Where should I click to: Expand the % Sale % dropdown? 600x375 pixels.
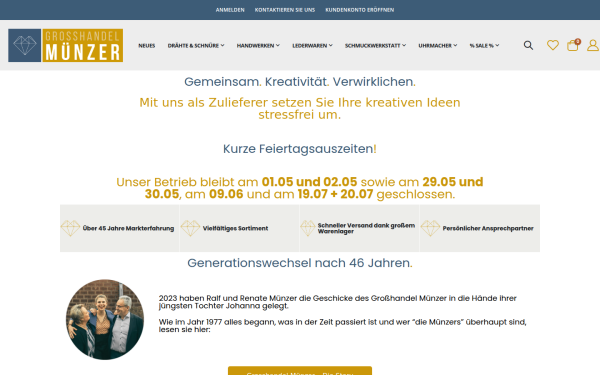(484, 46)
